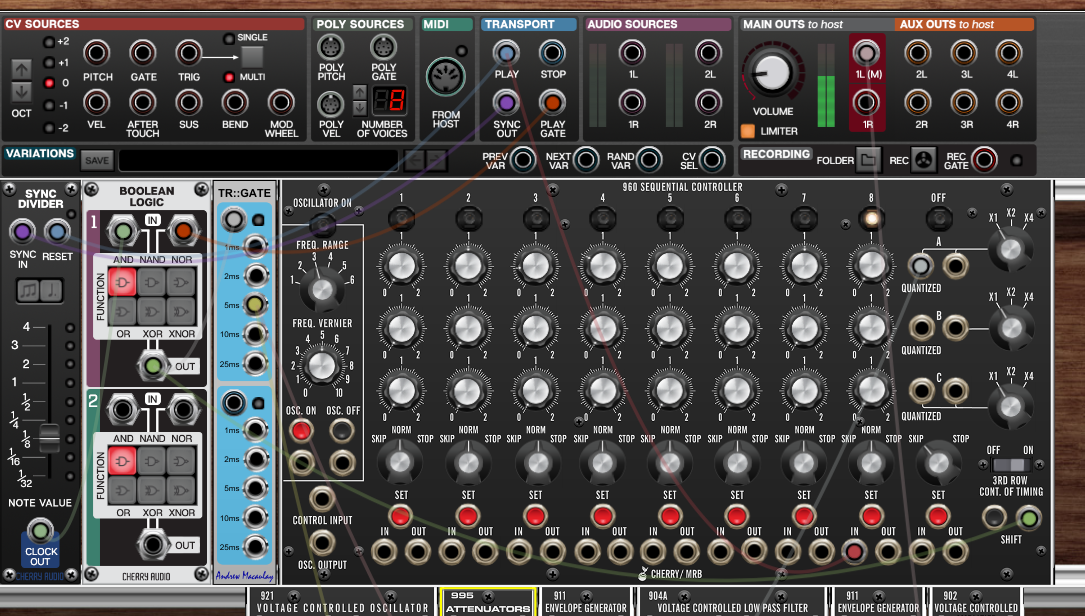Click the 960 CONTROL INPUT jack

coord(322,498)
